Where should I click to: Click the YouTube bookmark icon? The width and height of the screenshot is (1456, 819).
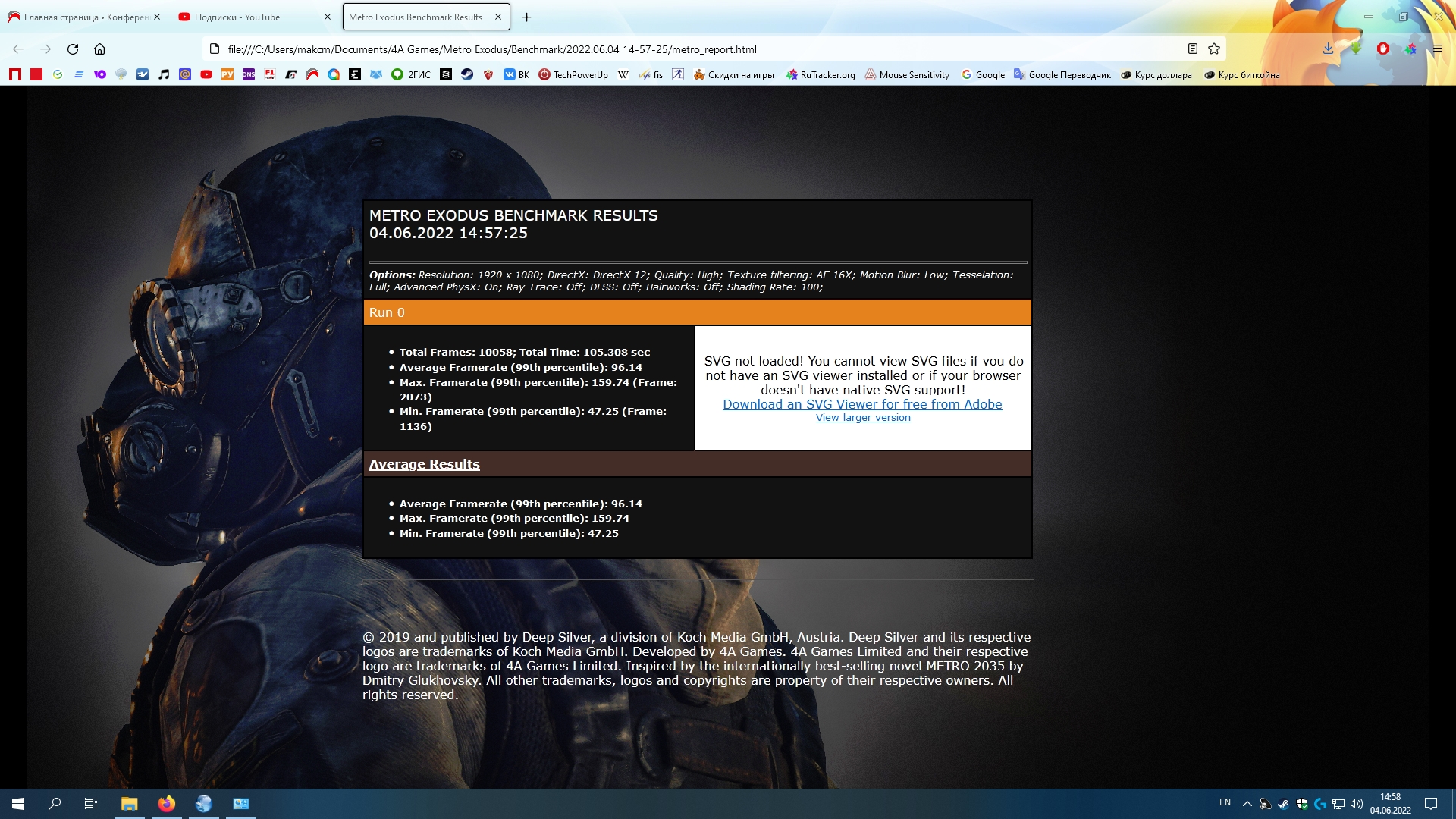tap(206, 74)
